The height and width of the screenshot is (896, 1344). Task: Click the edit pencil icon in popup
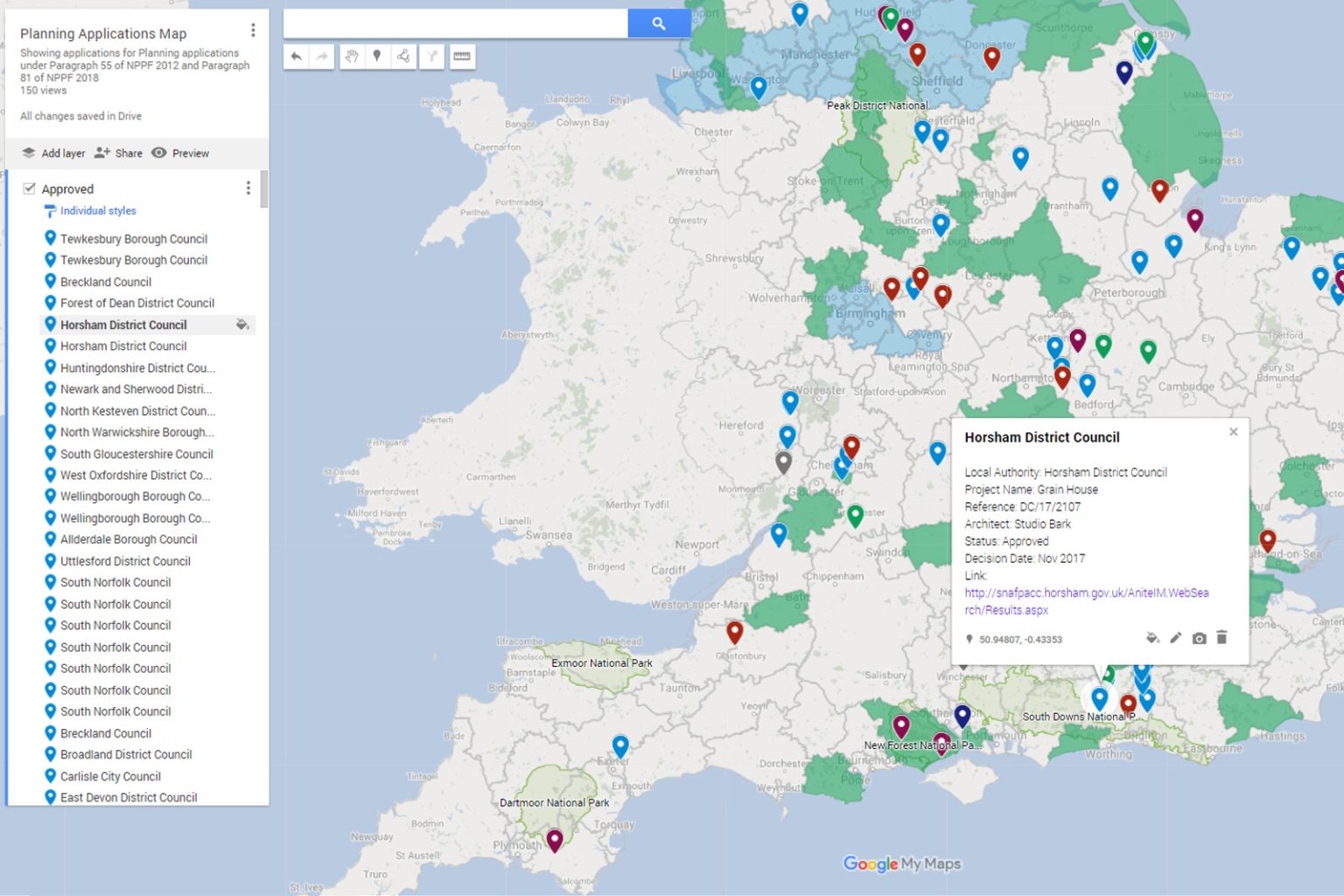point(1176,638)
